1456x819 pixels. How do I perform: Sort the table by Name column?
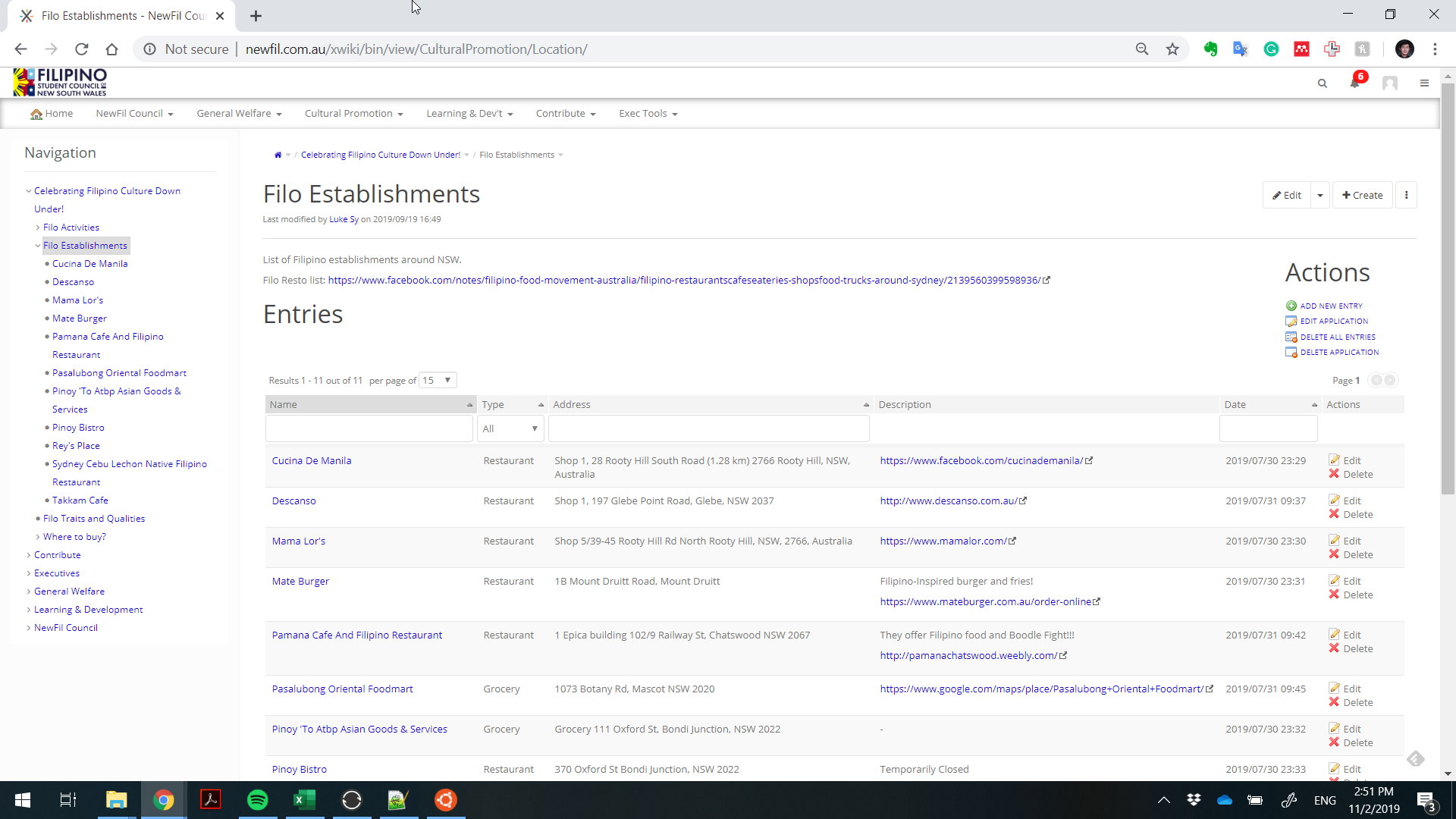pos(371,404)
